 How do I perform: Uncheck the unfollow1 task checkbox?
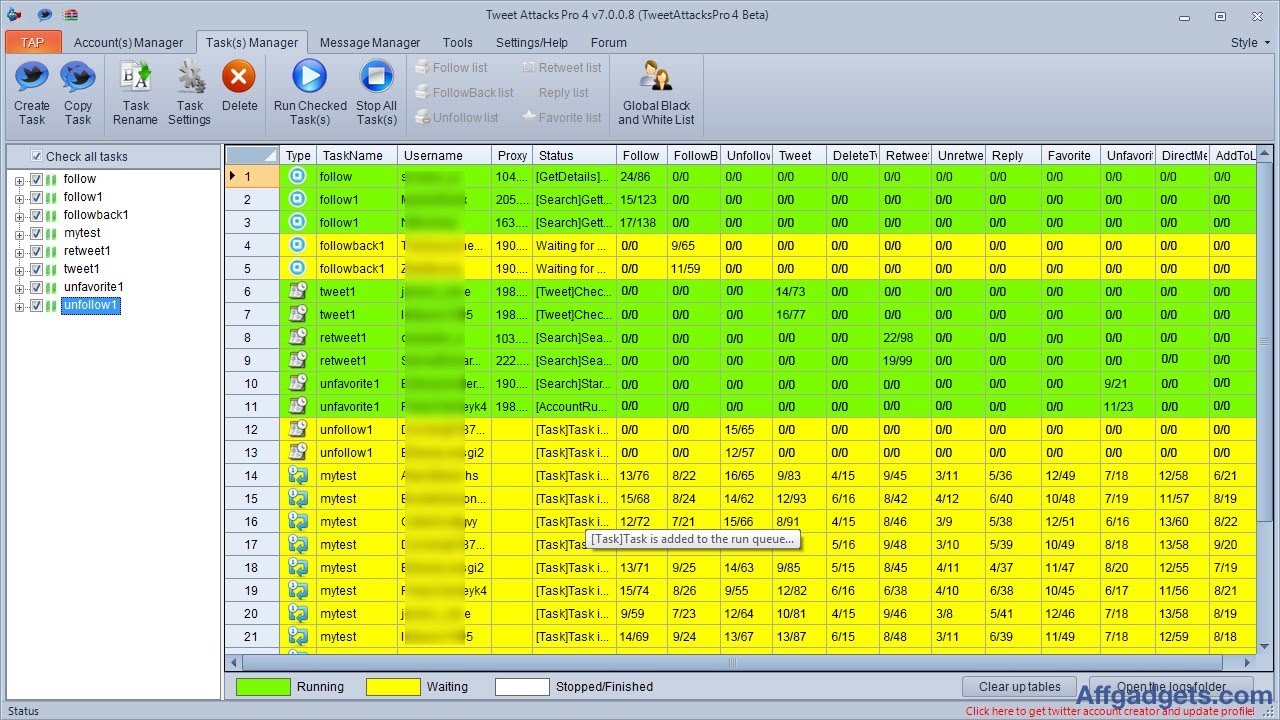[x=36, y=305]
